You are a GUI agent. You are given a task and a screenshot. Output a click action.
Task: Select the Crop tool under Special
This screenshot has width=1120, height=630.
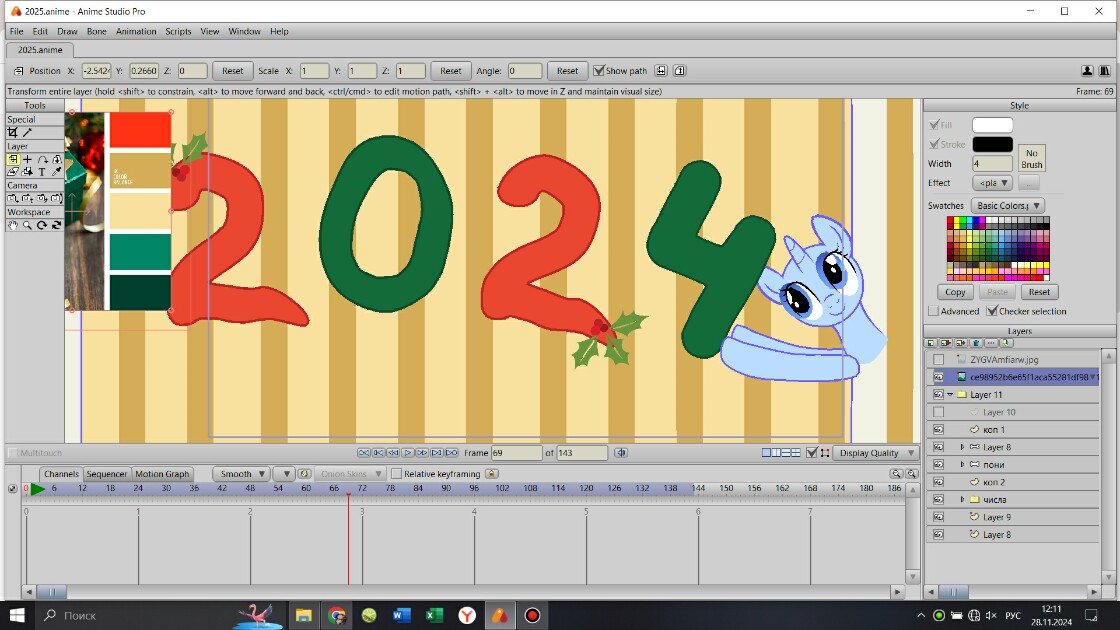tap(13, 133)
